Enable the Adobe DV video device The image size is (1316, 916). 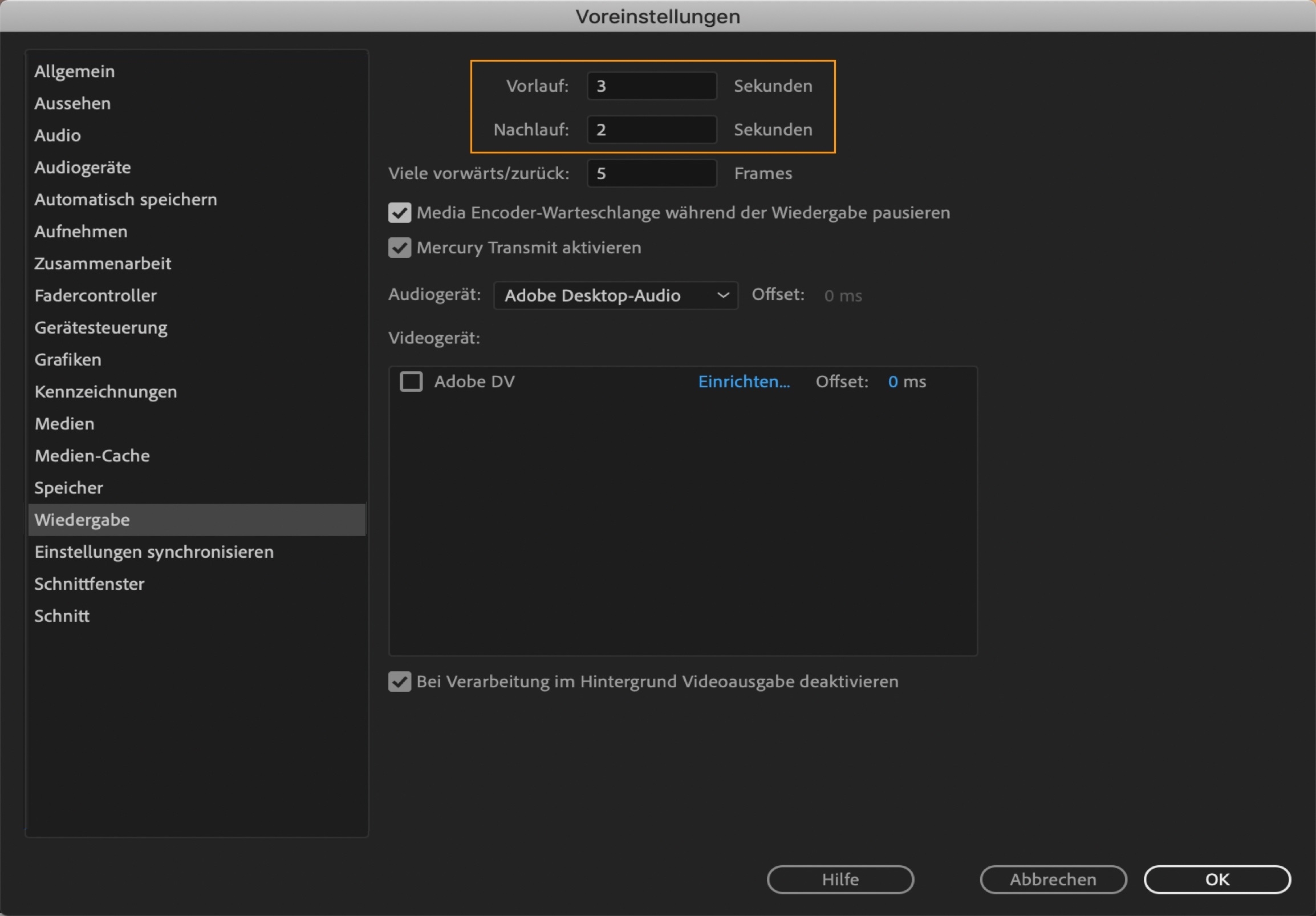[x=411, y=381]
